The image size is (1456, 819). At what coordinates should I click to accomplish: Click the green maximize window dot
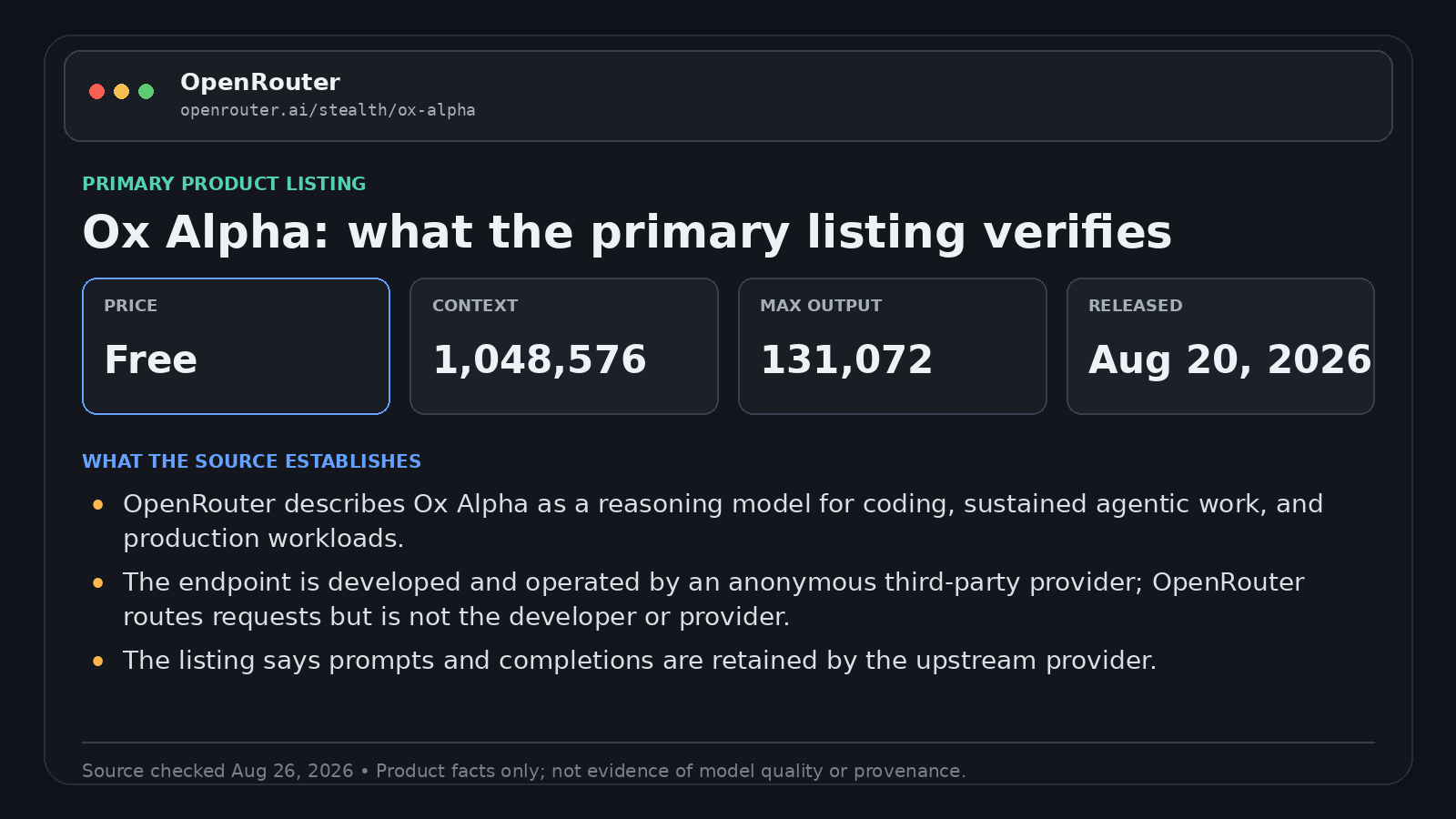(x=146, y=91)
